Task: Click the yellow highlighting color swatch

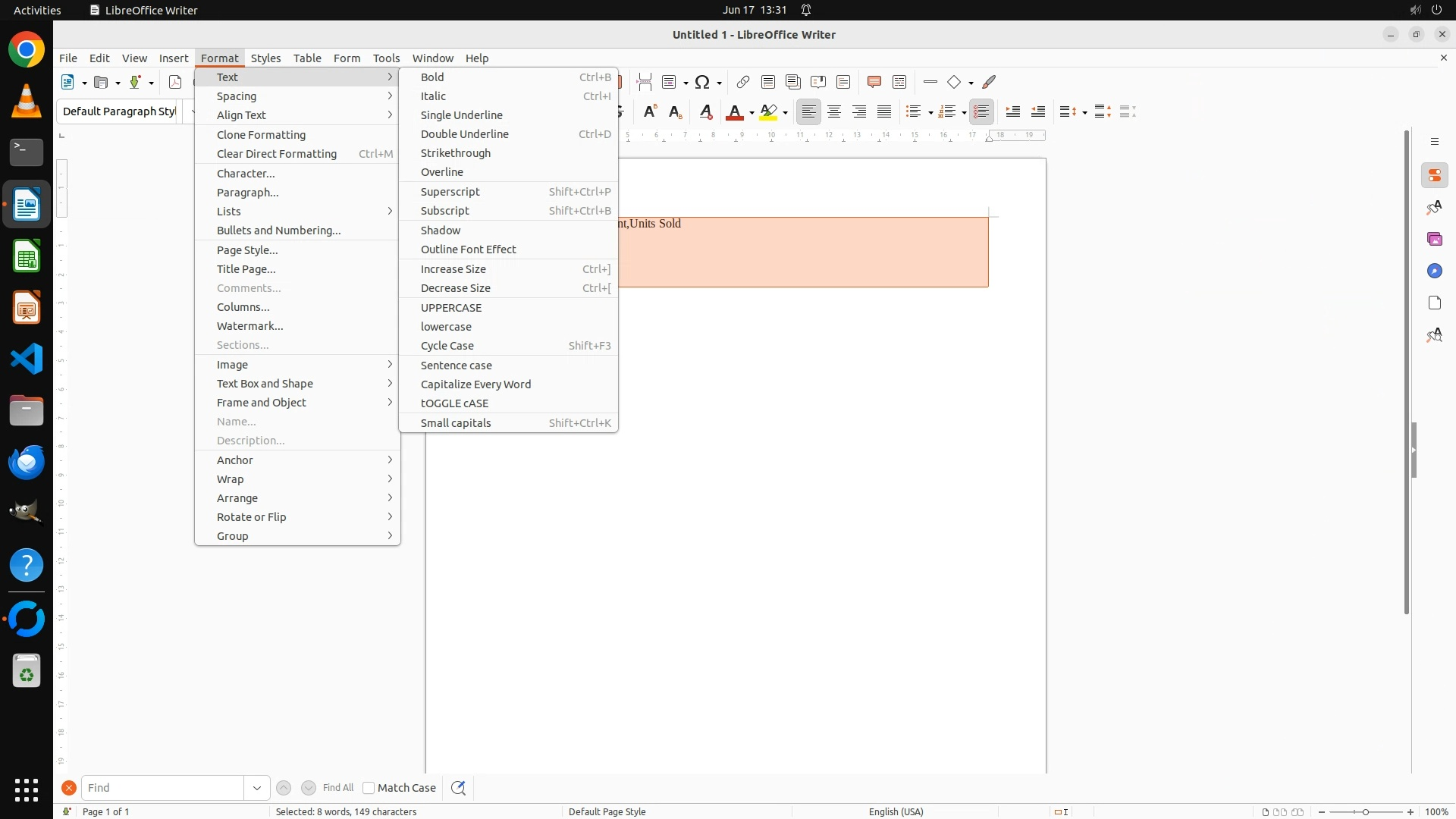Action: pyautogui.click(x=768, y=112)
